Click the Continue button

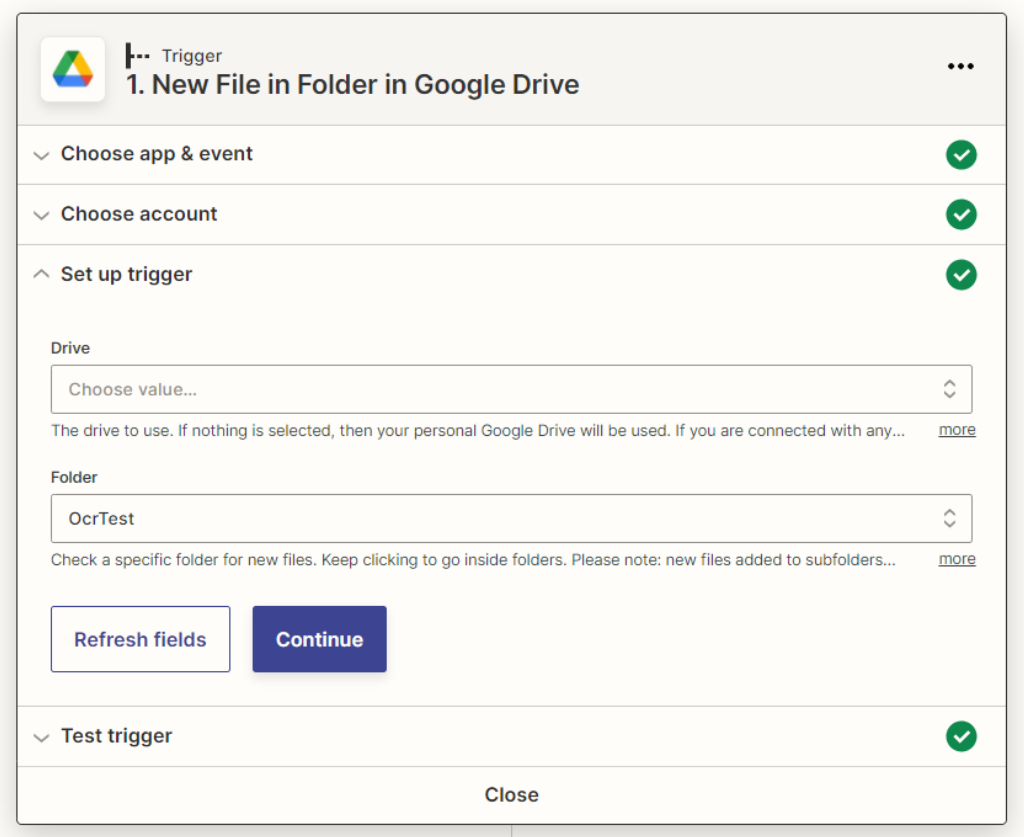pyautogui.click(x=319, y=639)
